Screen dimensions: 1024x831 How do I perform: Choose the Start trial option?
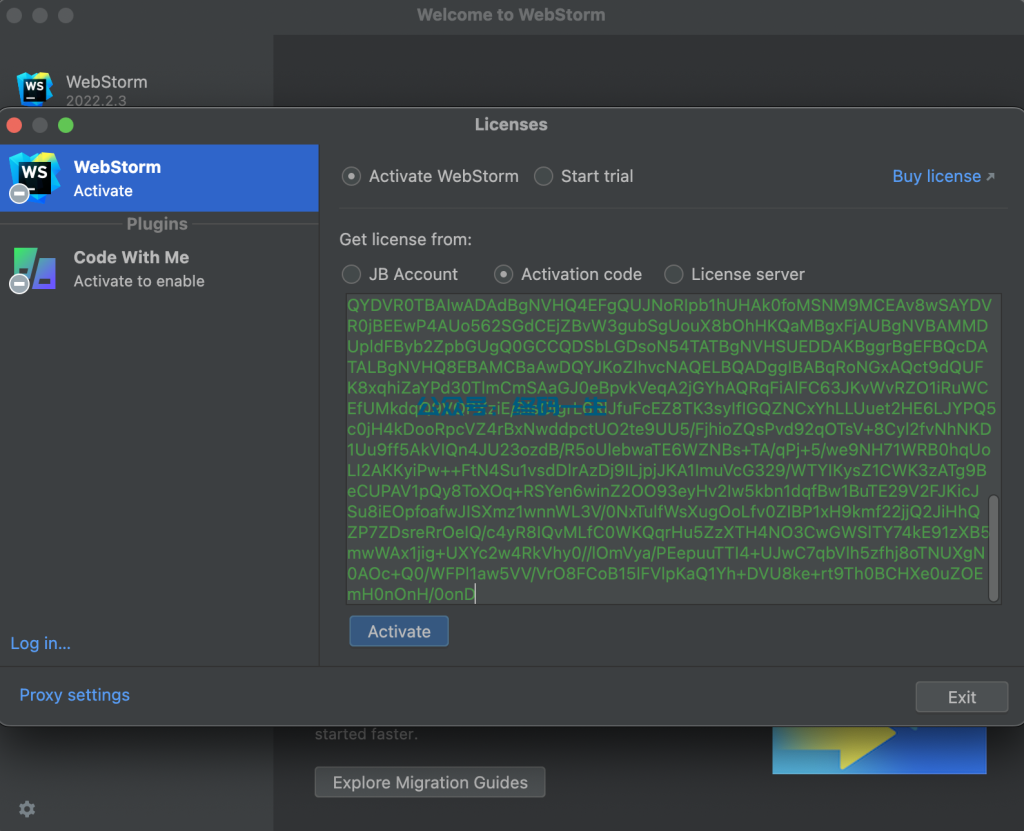543,175
